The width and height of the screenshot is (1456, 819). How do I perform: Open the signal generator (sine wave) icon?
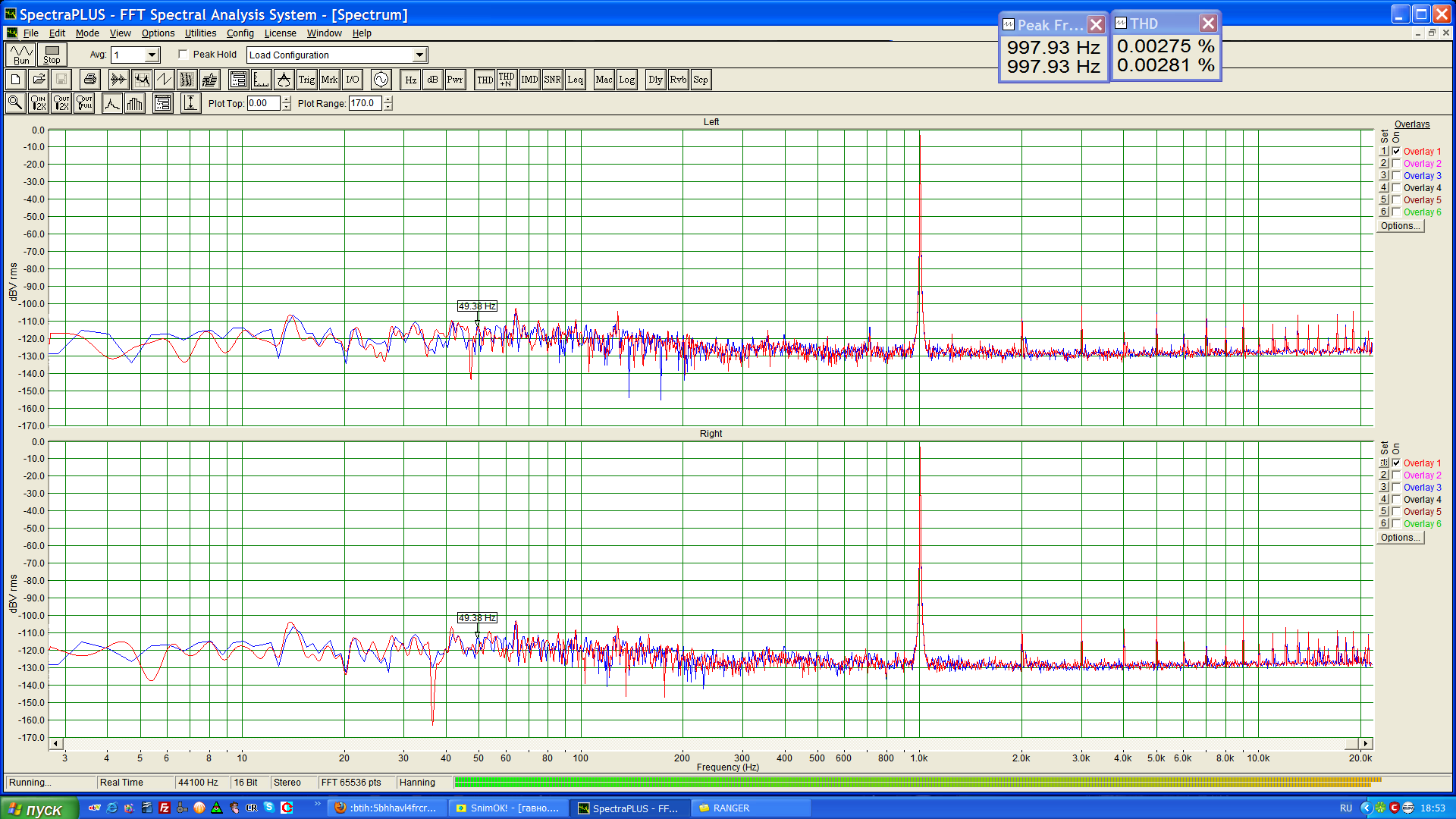(381, 80)
